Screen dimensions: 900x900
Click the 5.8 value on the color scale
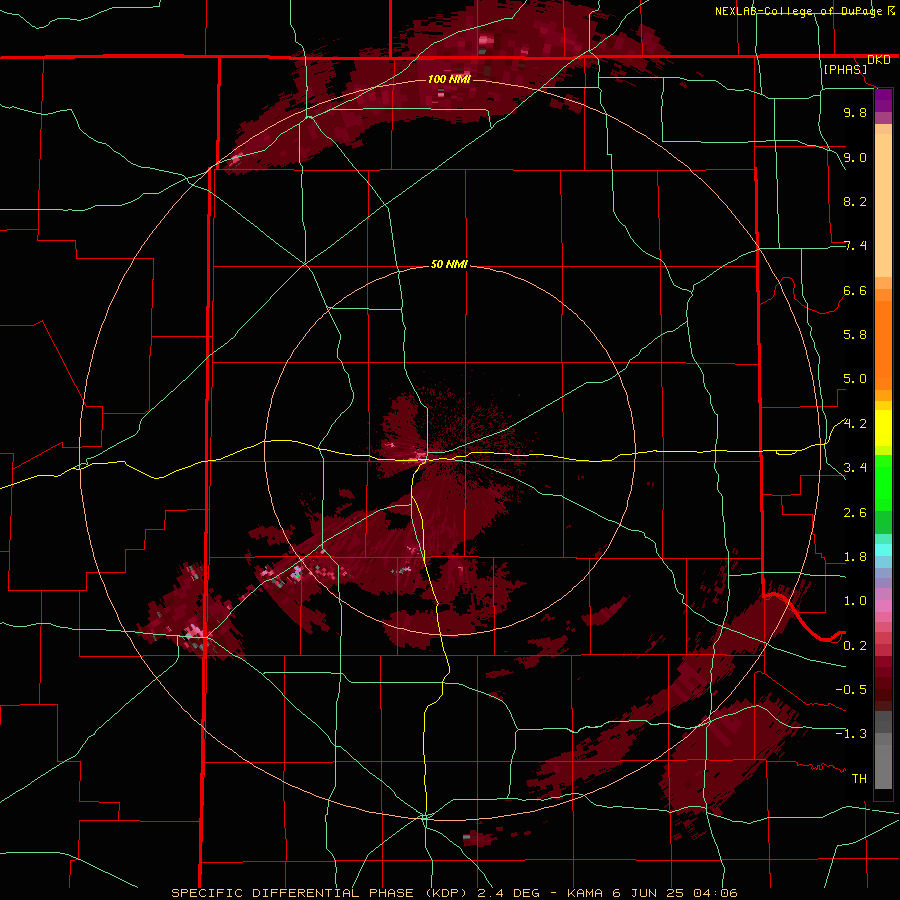point(855,335)
